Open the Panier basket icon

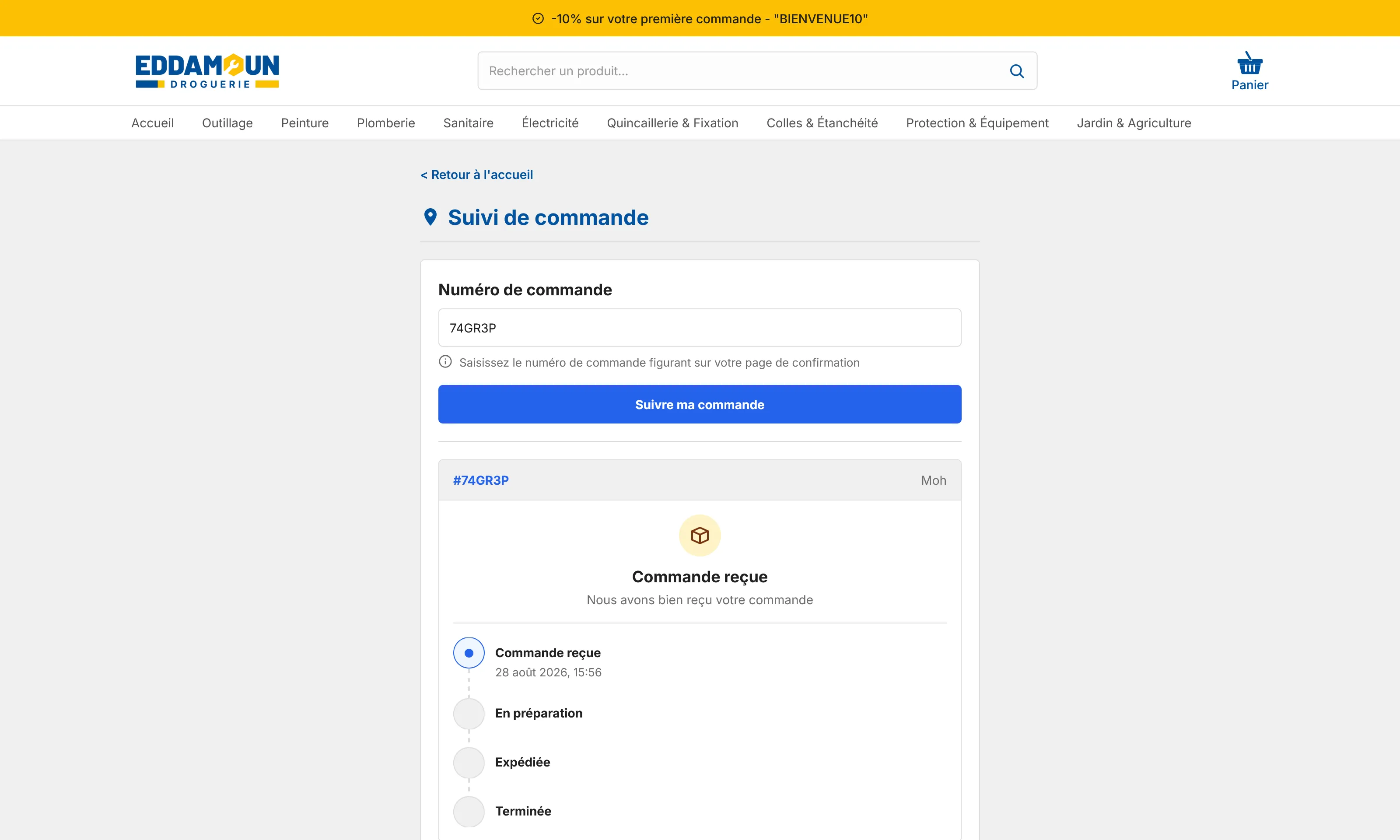point(1249,63)
